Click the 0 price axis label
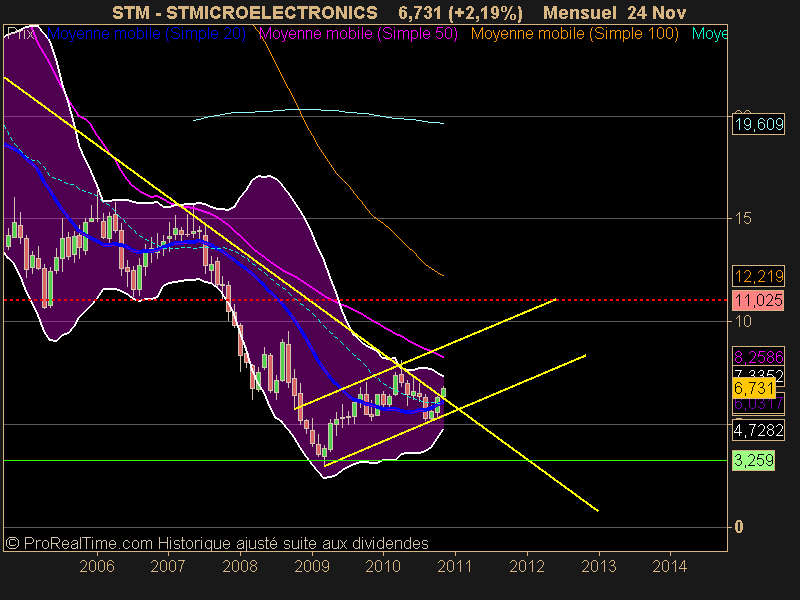800x600 pixels. [738, 527]
